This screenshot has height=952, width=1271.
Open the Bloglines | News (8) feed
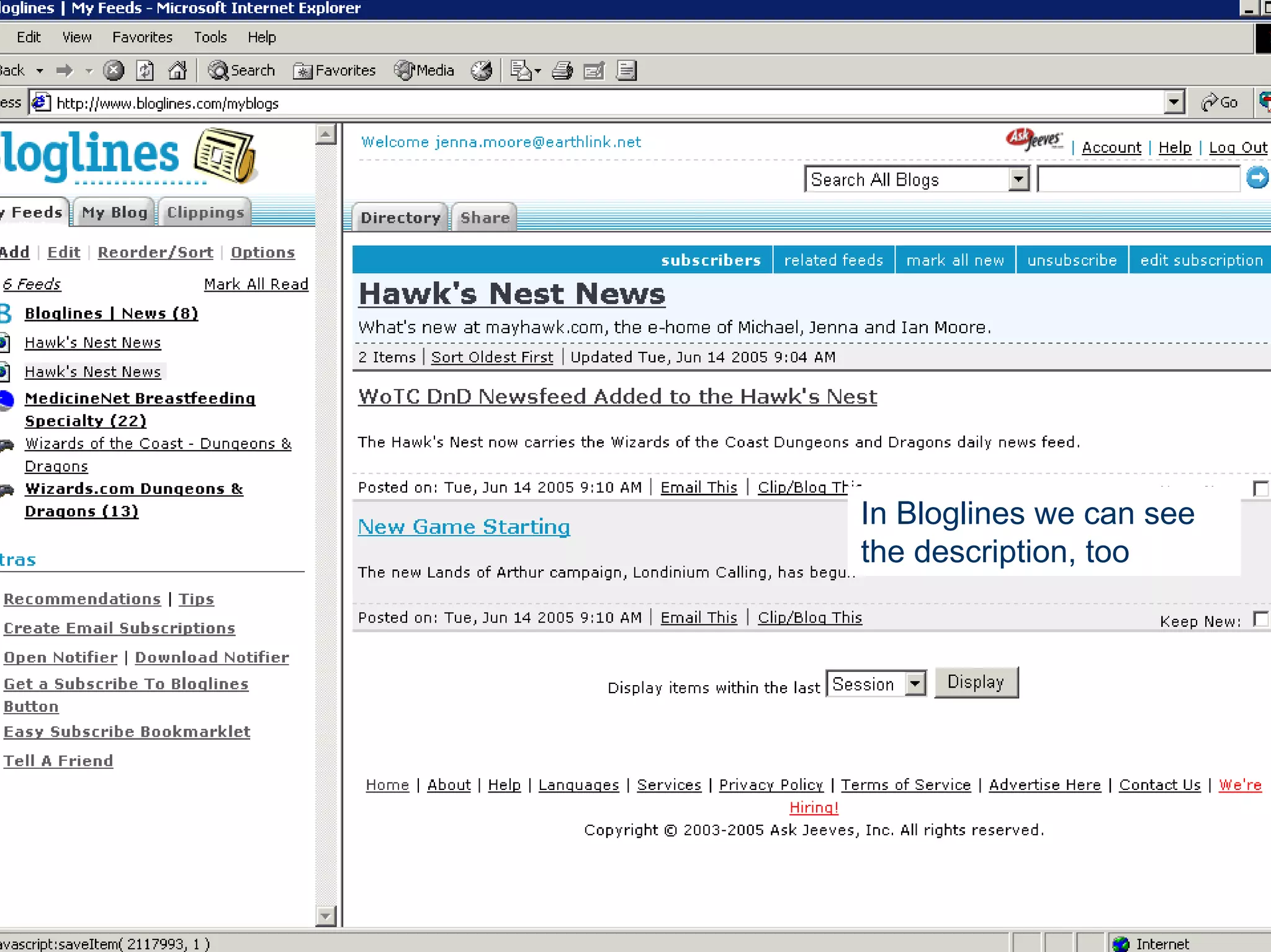point(111,313)
